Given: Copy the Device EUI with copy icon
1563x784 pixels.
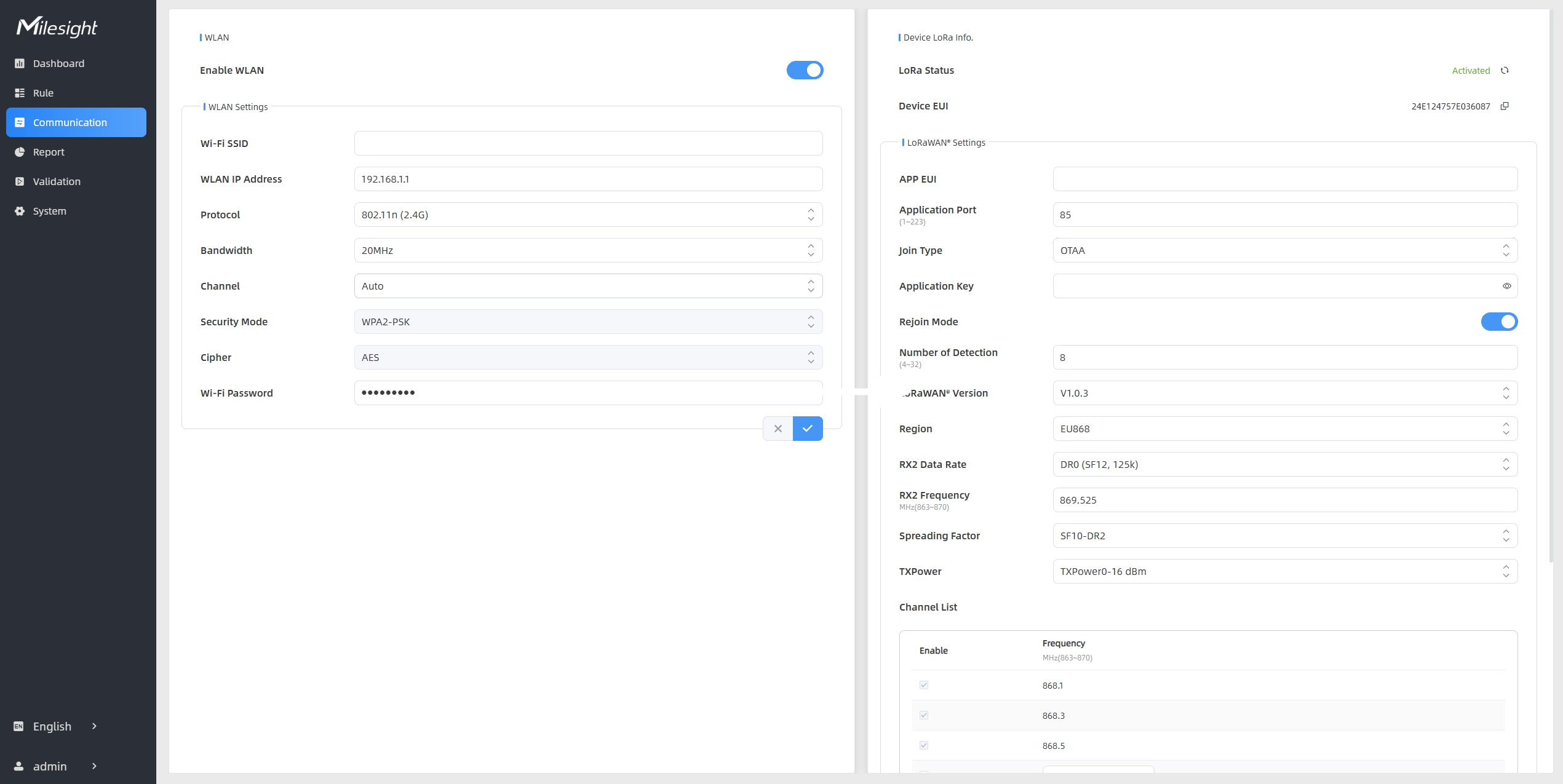Looking at the screenshot, I should (x=1505, y=106).
